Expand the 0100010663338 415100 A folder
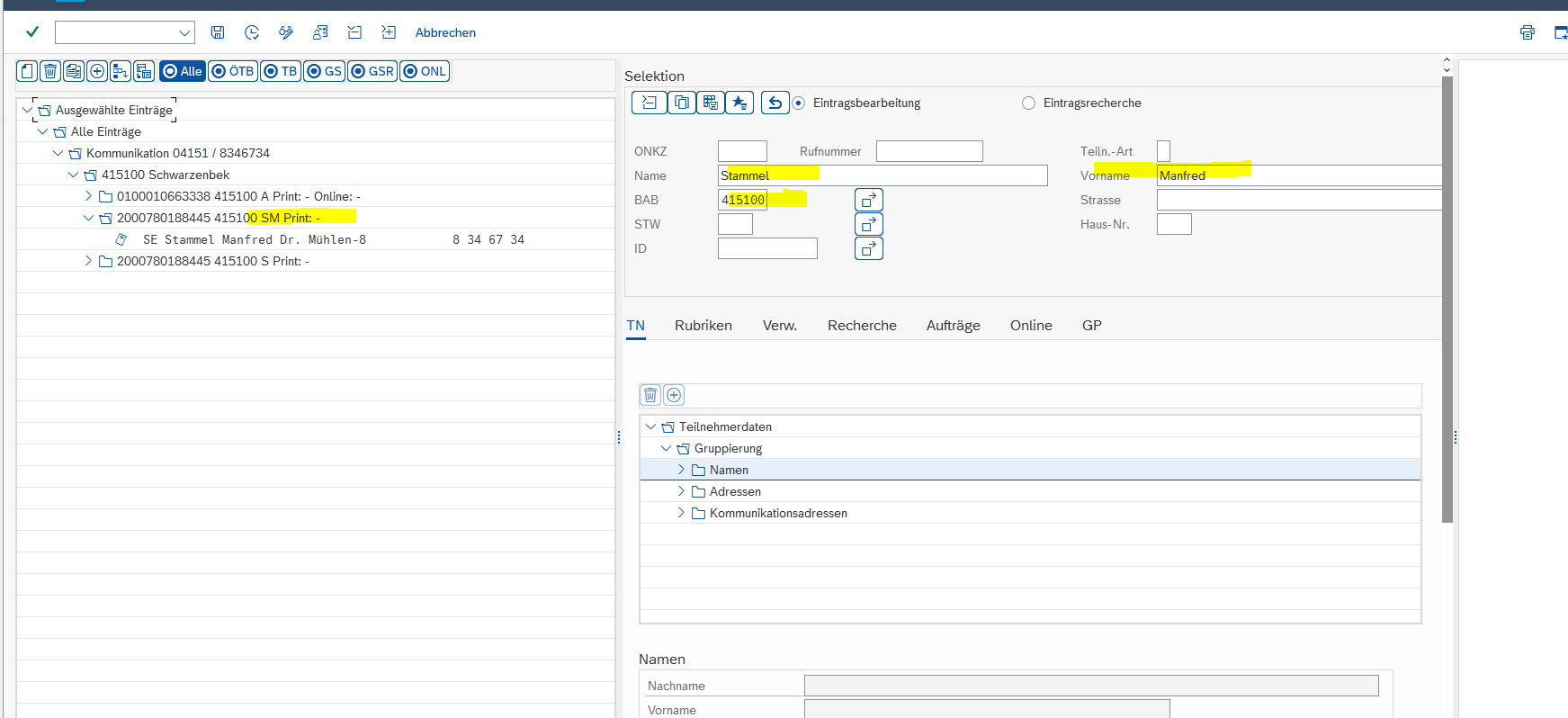Image resolution: width=1568 pixels, height=718 pixels. pos(88,196)
